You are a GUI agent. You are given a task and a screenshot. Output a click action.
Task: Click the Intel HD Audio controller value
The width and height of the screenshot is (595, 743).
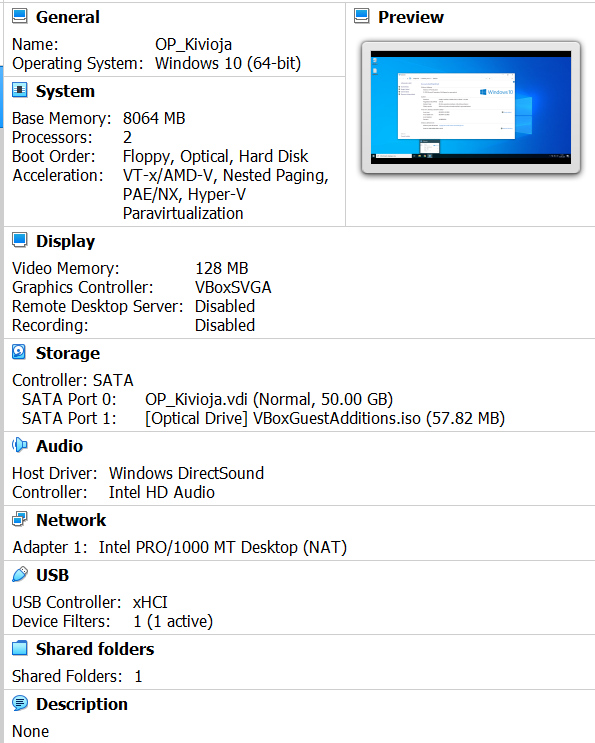pos(162,492)
